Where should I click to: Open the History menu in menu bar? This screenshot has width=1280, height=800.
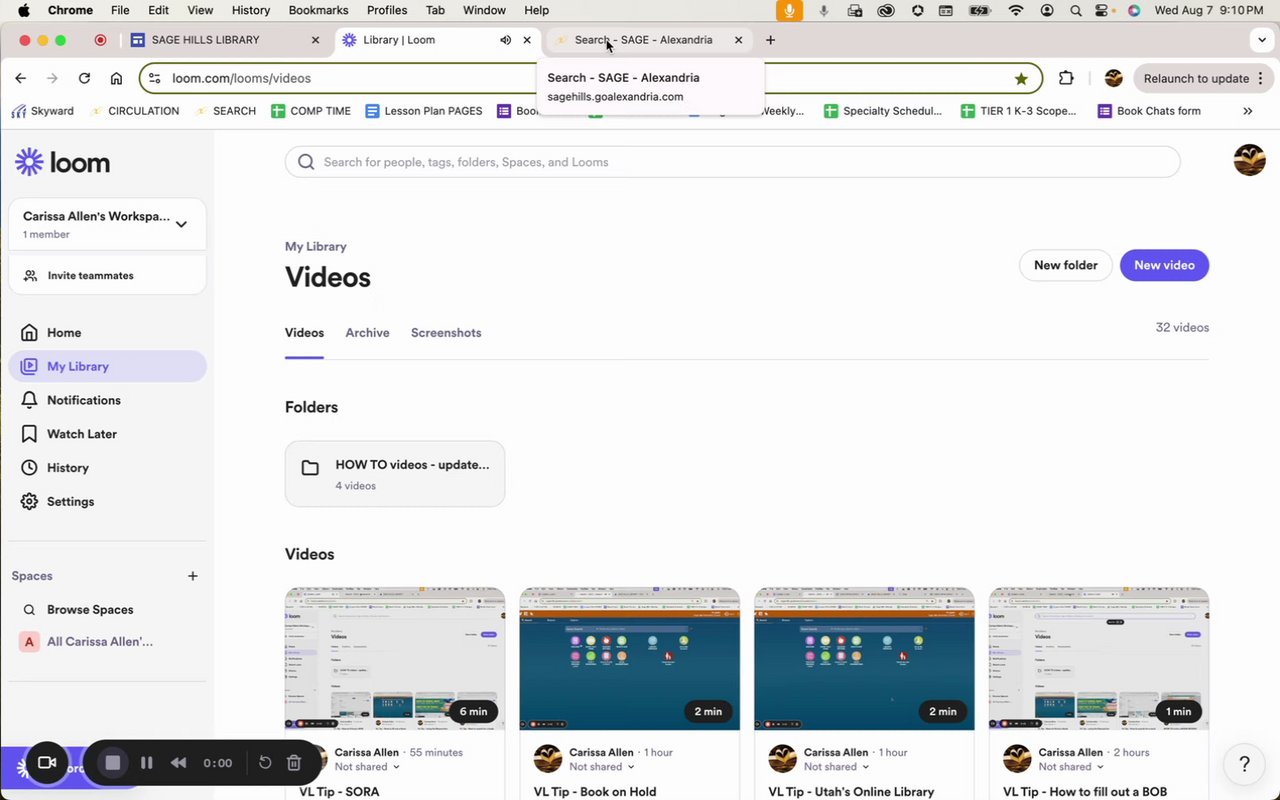click(x=250, y=10)
